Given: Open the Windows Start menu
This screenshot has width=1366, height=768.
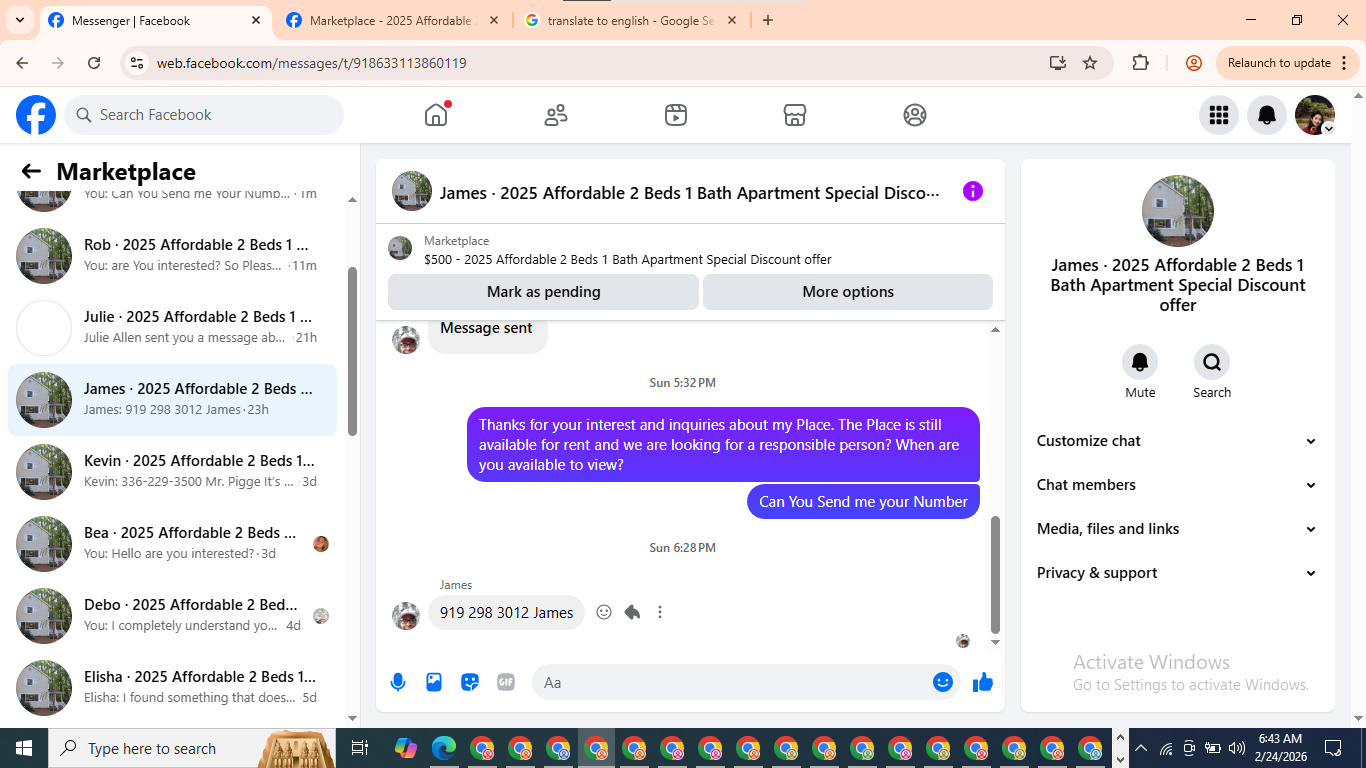Looking at the screenshot, I should [24, 748].
